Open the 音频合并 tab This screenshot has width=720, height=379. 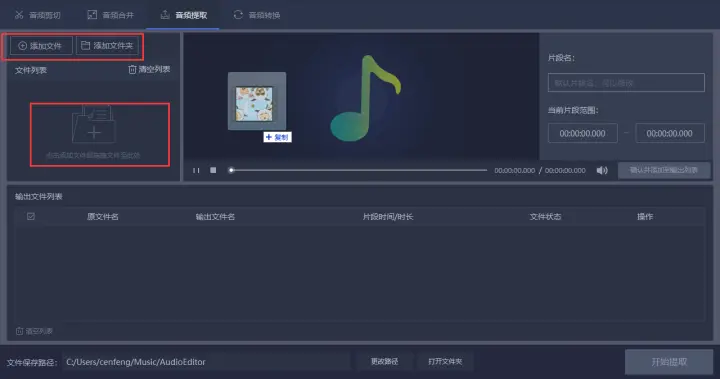(x=110, y=15)
